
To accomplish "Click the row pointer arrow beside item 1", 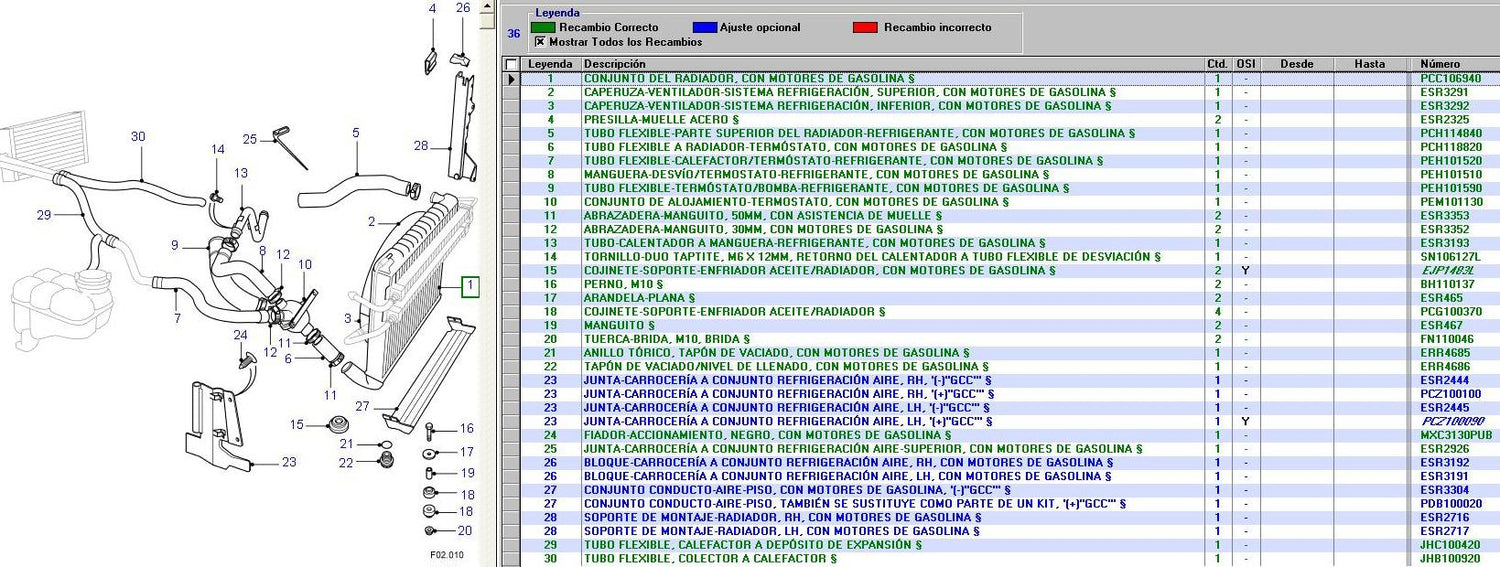I will [511, 78].
